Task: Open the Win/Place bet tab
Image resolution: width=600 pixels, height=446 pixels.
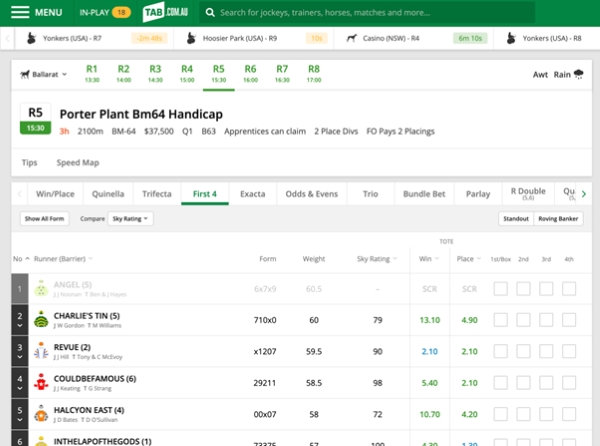Action: pos(55,194)
